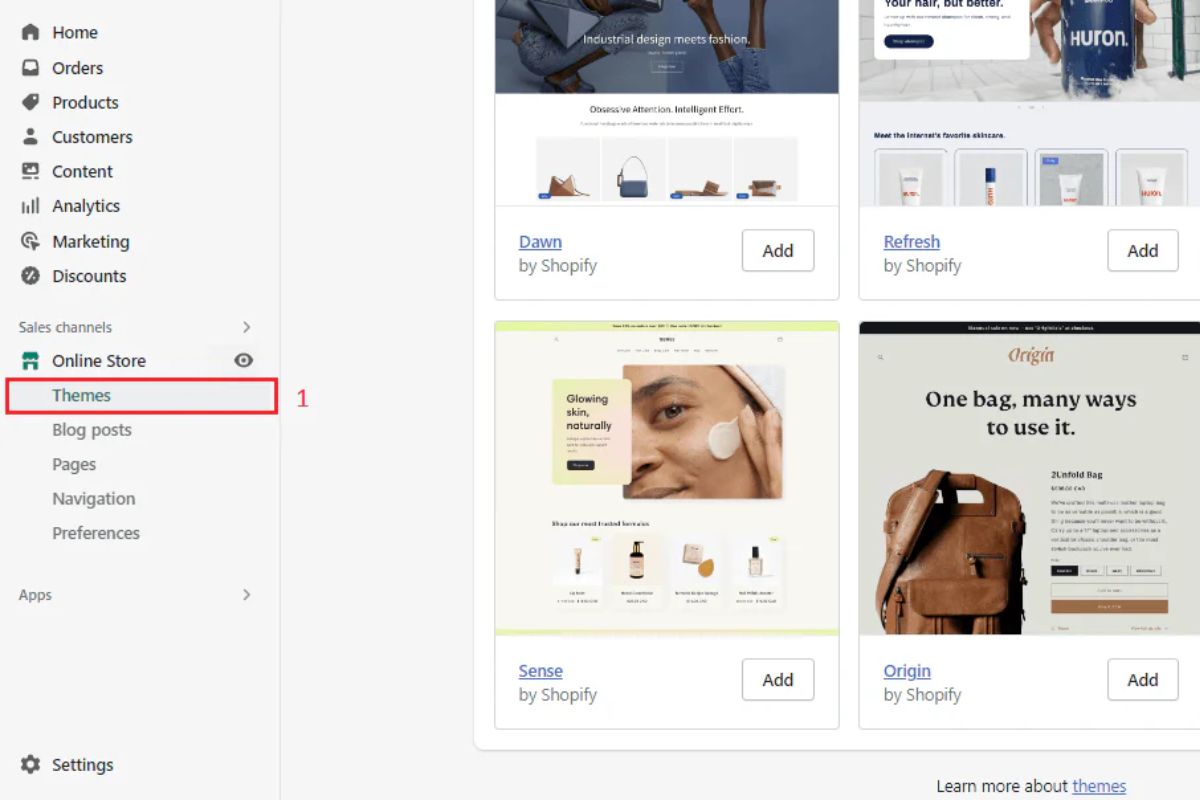Open Blog posts menu item
1200x800 pixels.
pyautogui.click(x=92, y=430)
